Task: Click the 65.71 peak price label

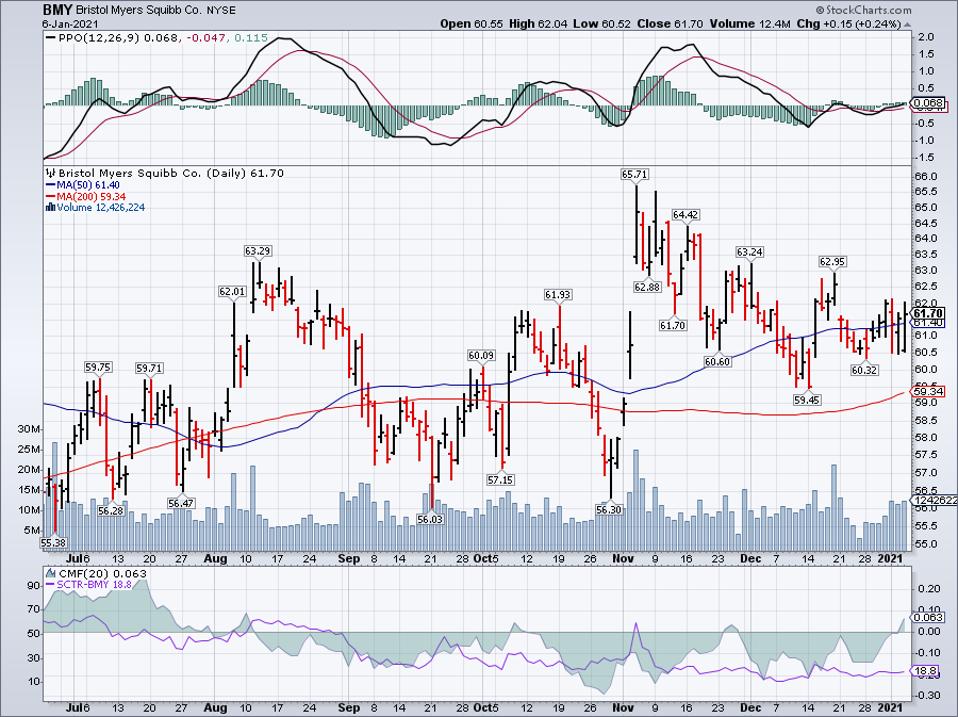Action: 635,175
